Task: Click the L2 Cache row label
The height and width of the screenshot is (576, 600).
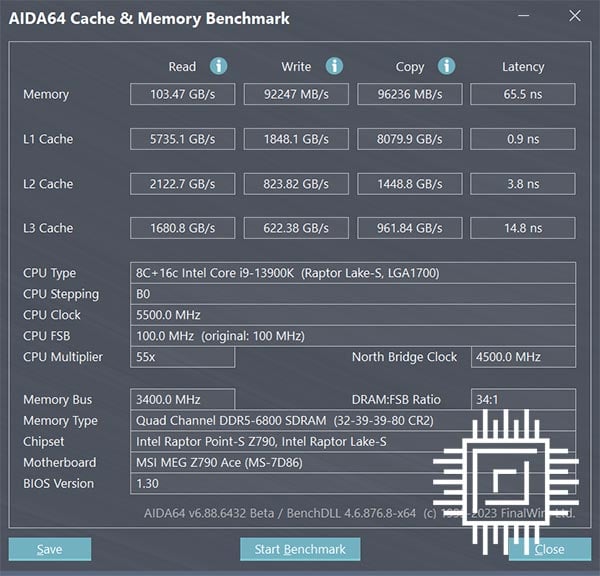Action: point(48,184)
